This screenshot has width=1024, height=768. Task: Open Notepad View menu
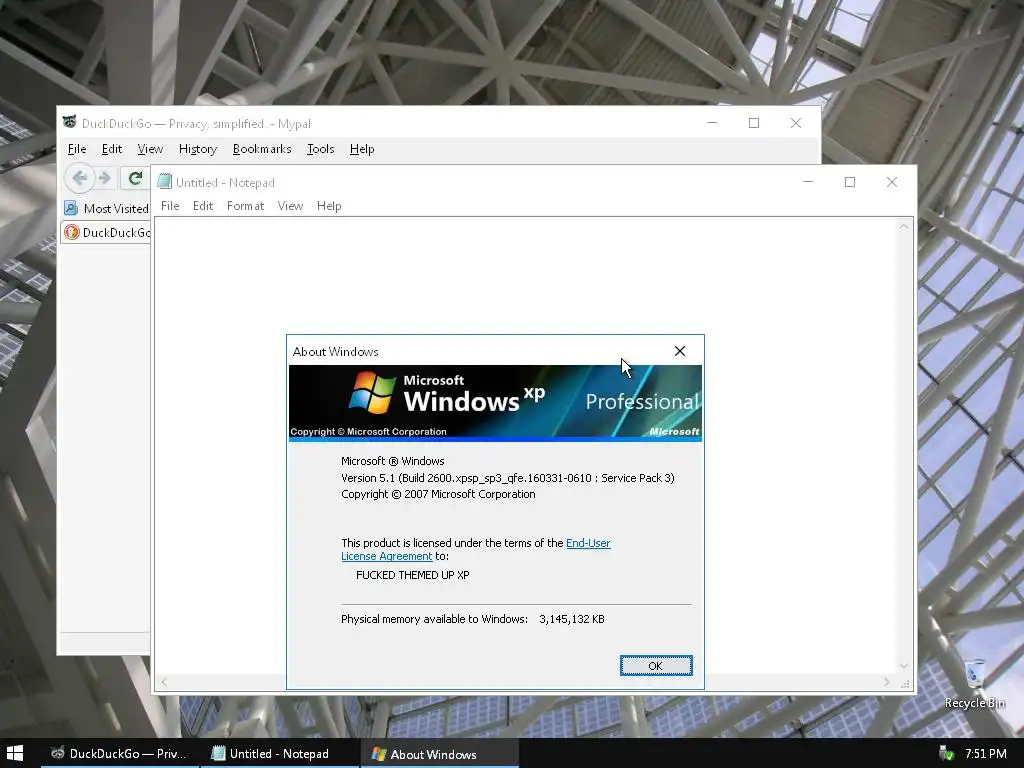[x=290, y=206]
